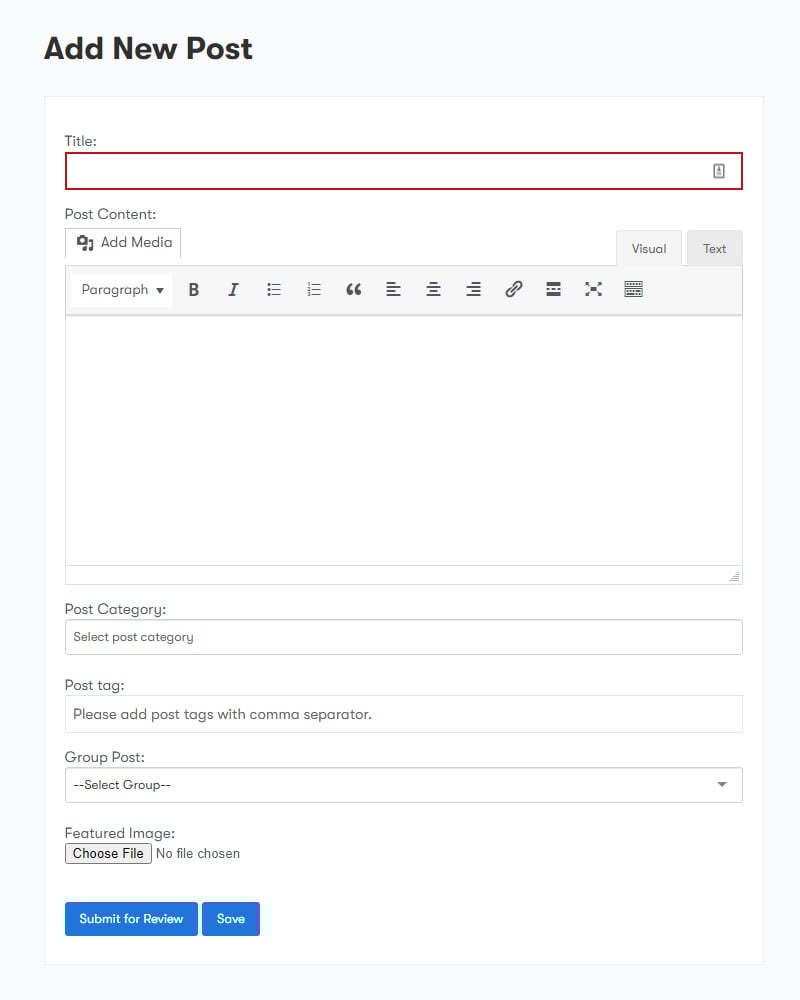800x1000 pixels.
Task: Switch to the Text editing tab
Action: 714,248
